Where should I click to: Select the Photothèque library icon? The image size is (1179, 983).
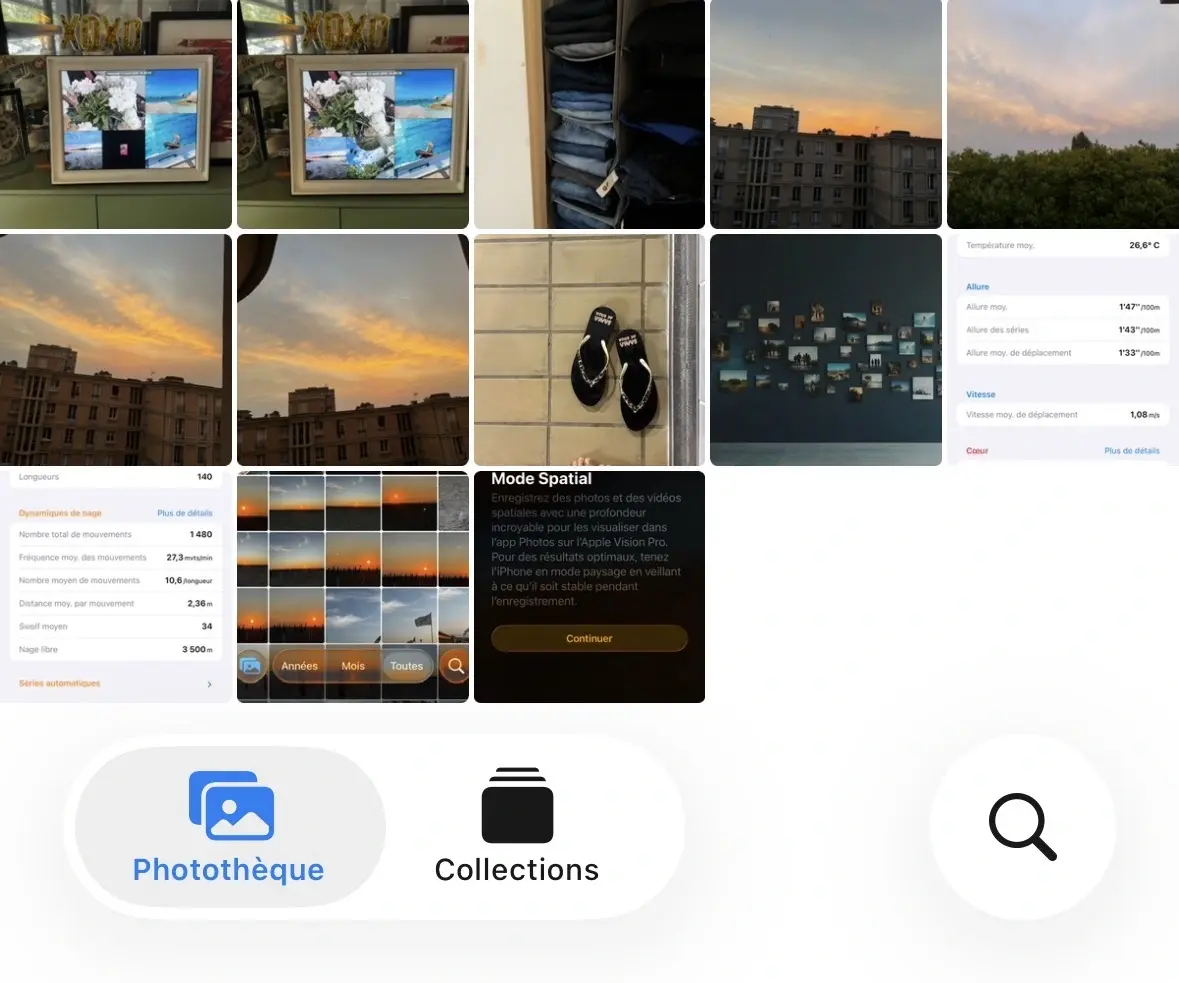pyautogui.click(x=228, y=804)
